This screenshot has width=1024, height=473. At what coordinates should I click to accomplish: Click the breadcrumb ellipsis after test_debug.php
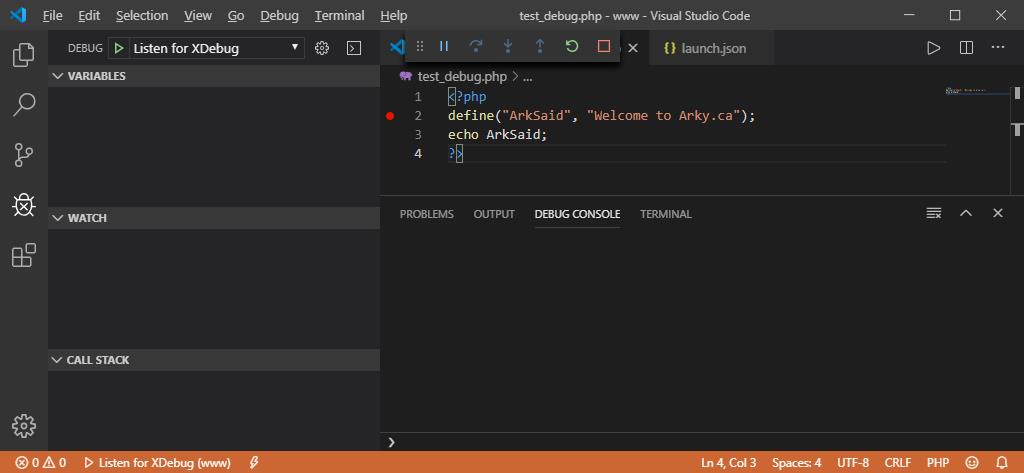528,76
